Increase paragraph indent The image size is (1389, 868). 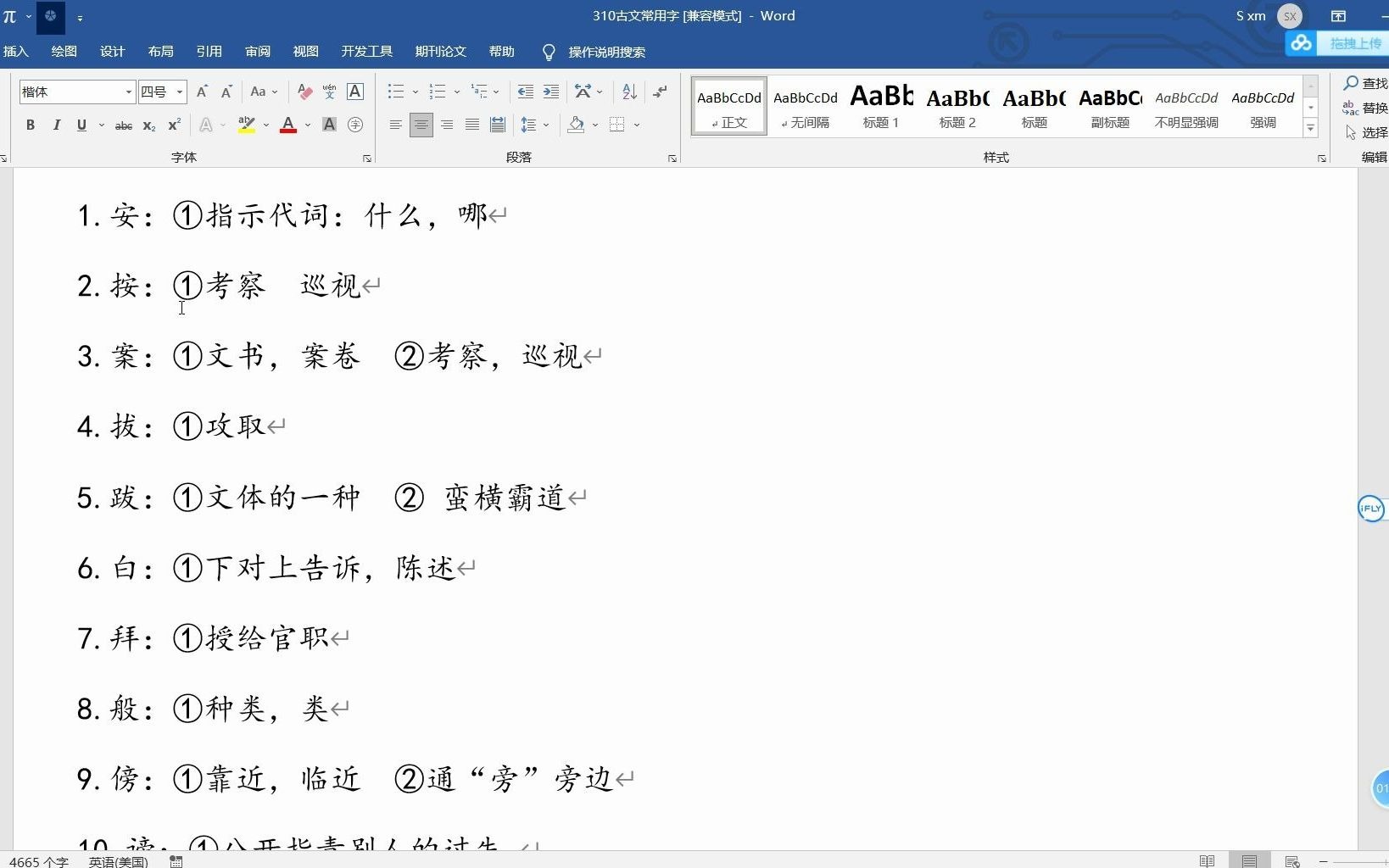click(551, 92)
